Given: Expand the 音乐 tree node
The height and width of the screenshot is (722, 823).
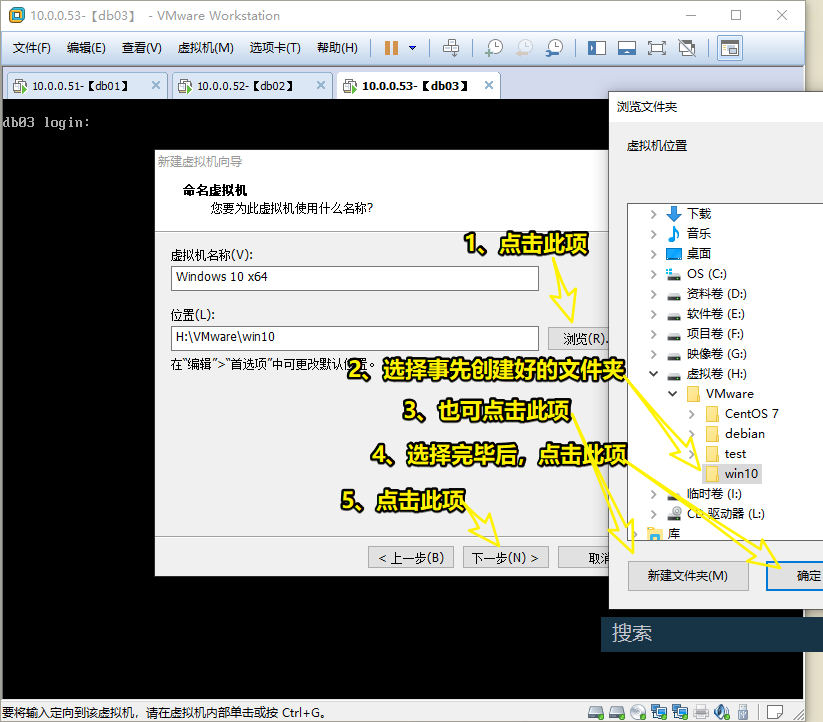Looking at the screenshot, I should click(x=653, y=234).
